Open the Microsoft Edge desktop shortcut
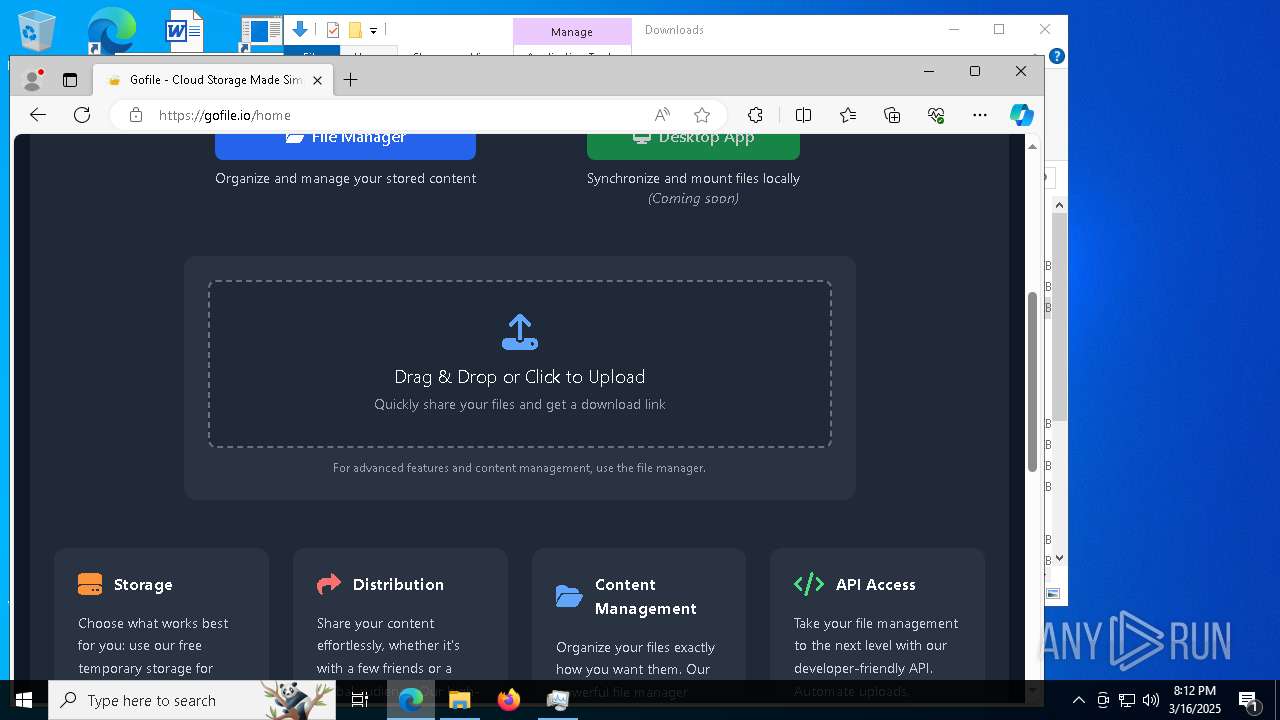This screenshot has height=720, width=1280. 111,30
